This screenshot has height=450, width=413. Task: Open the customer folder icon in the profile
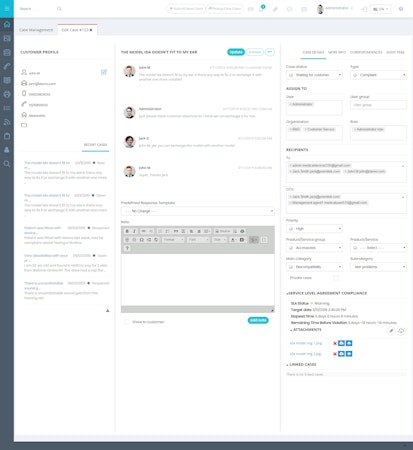pyautogui.click(x=24, y=125)
